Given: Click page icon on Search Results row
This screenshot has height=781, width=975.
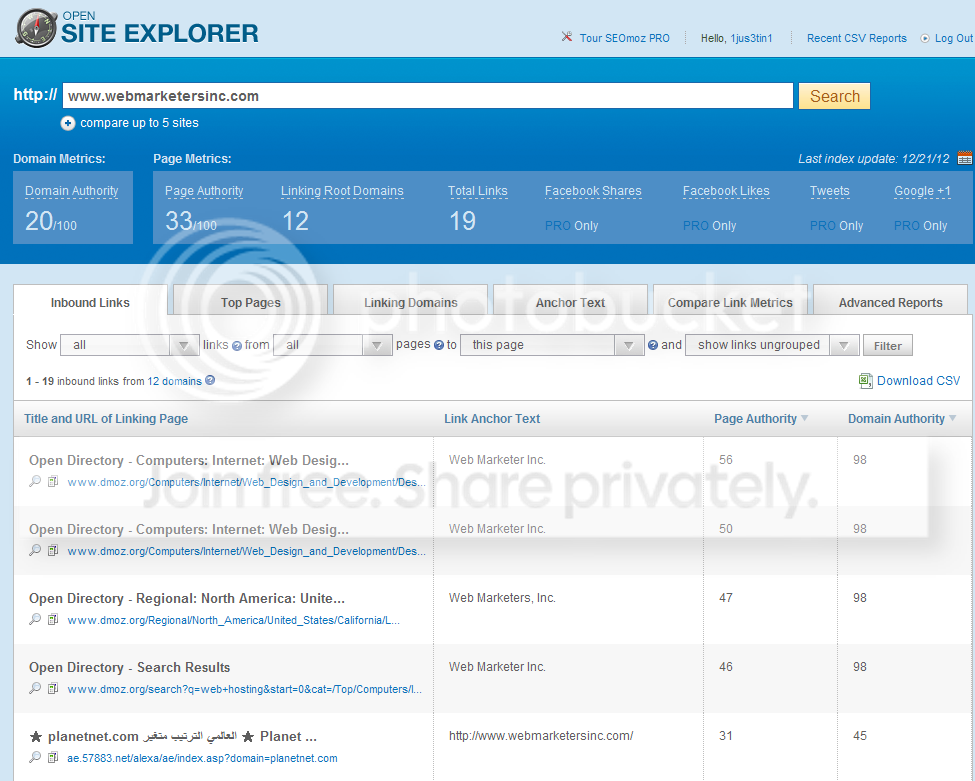Looking at the screenshot, I should pyautogui.click(x=53, y=688).
